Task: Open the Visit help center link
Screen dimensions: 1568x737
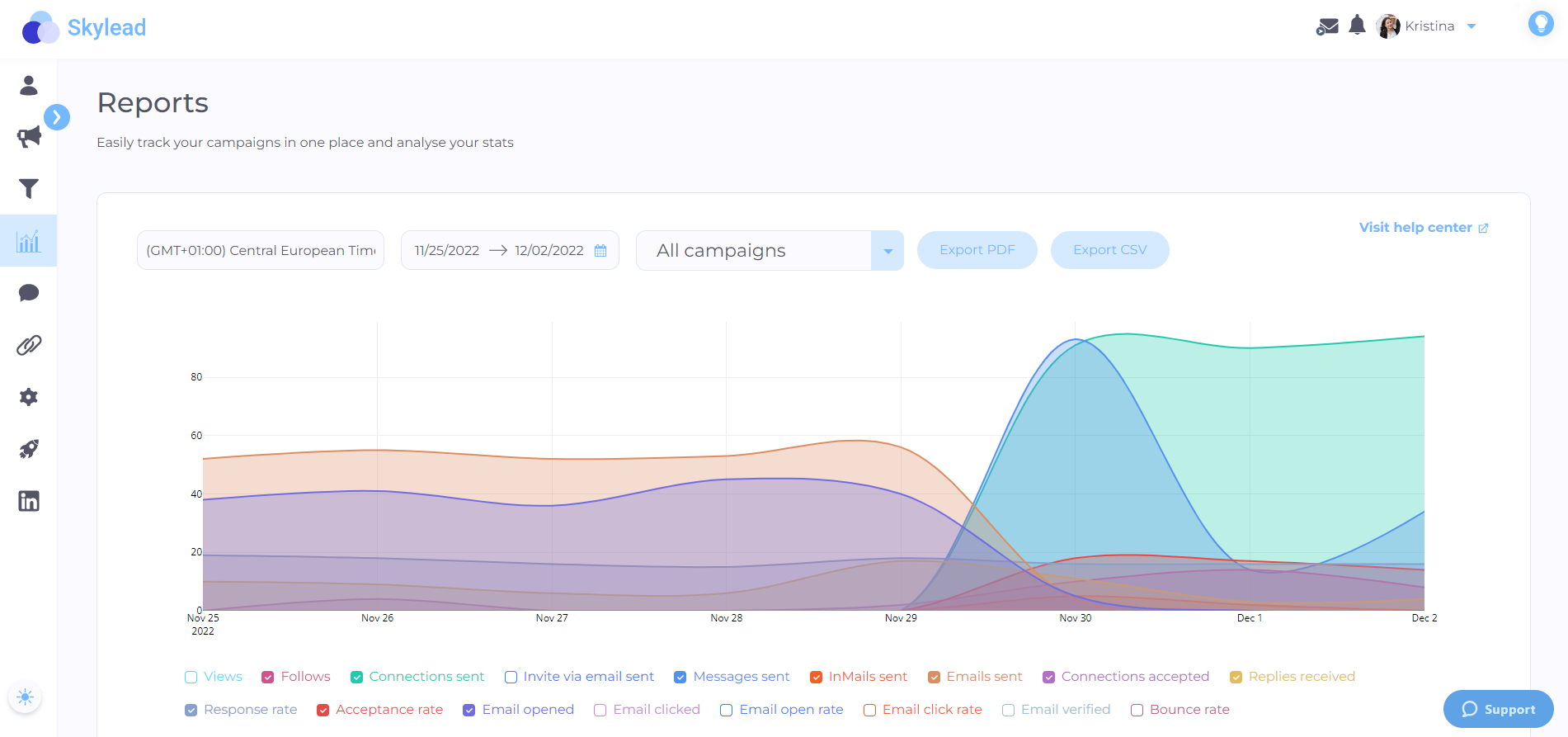Action: tap(1423, 228)
